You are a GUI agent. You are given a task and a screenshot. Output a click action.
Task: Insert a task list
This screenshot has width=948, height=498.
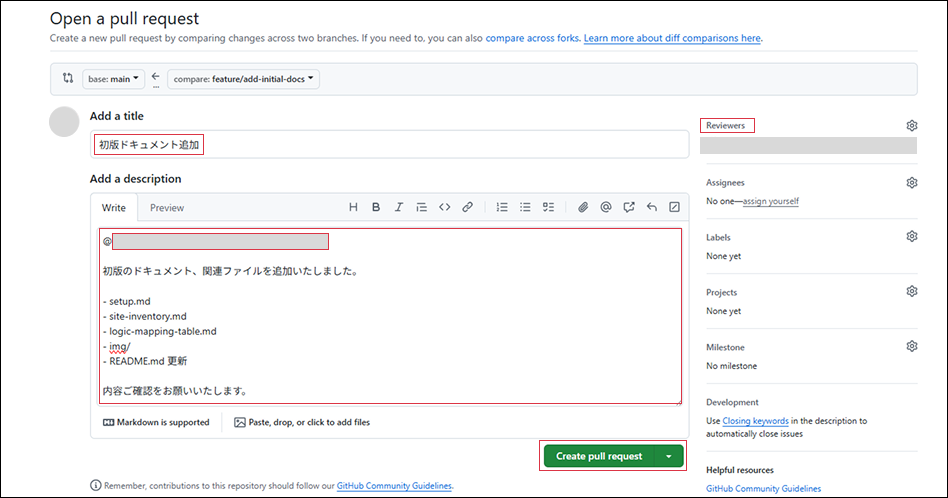pyautogui.click(x=548, y=207)
